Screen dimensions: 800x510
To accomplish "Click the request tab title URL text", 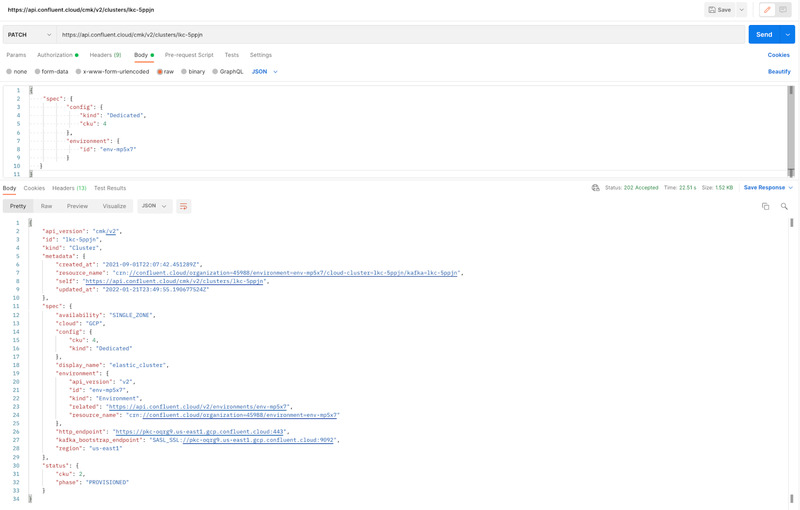I will [x=81, y=10].
